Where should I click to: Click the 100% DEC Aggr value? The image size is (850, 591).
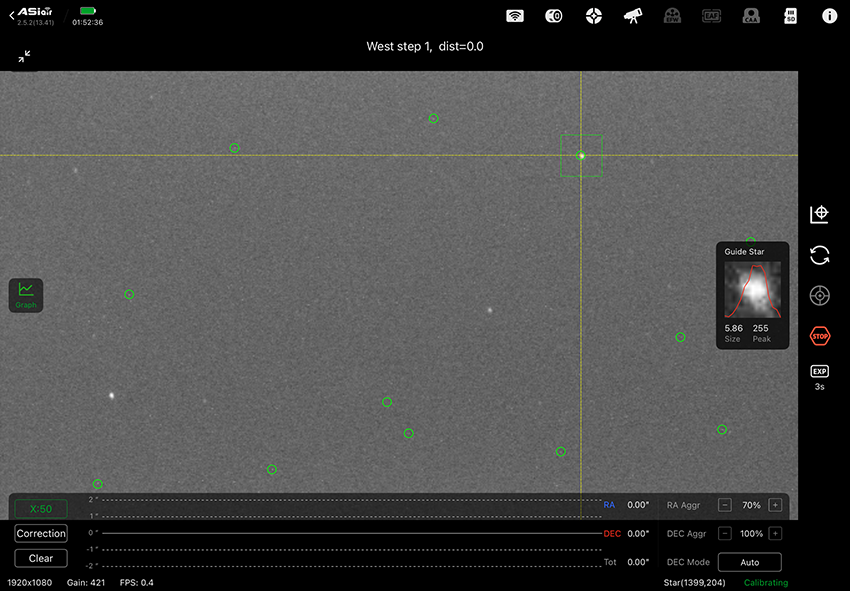(x=751, y=534)
